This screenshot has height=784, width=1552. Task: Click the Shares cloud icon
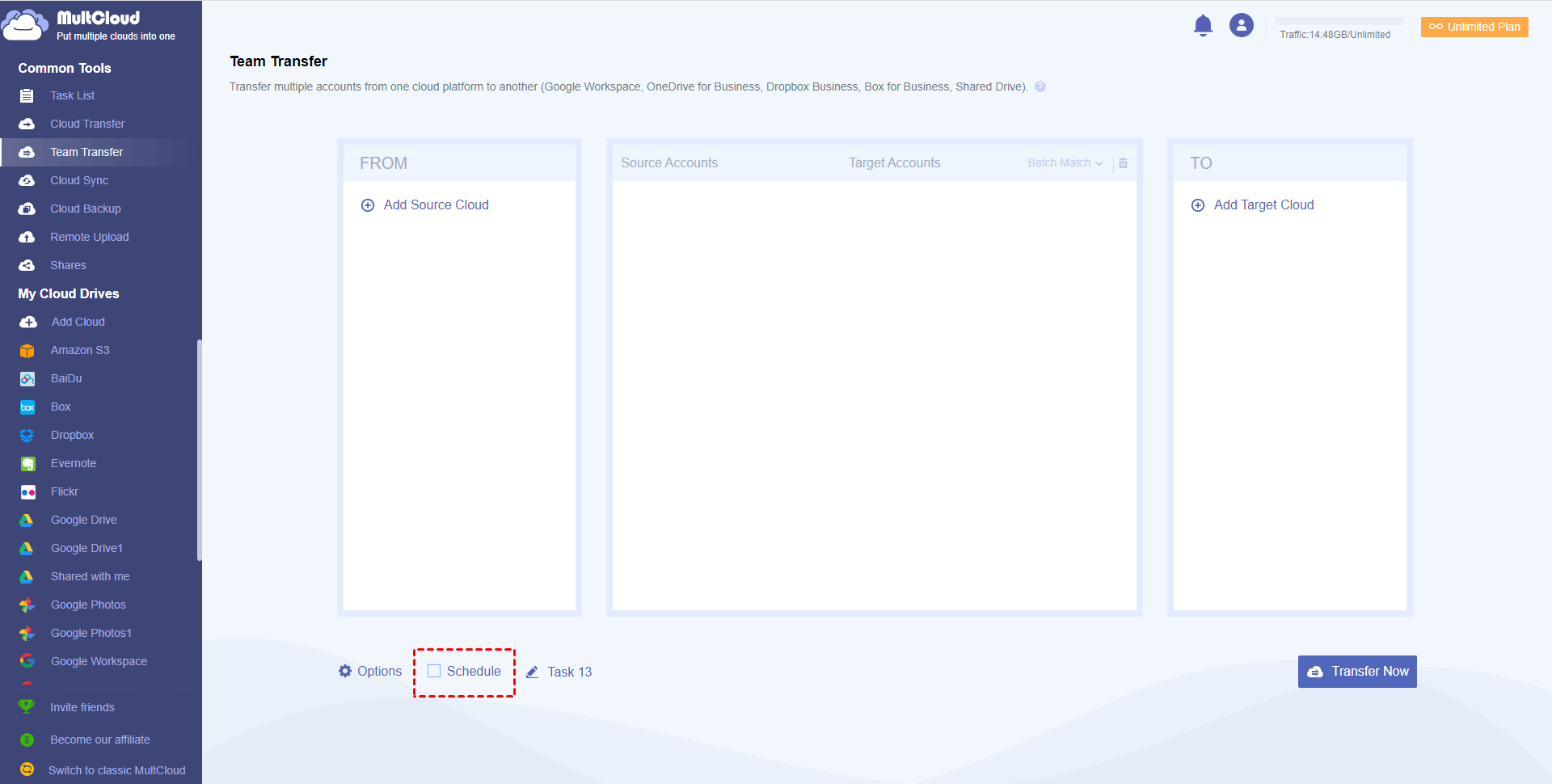point(27,265)
